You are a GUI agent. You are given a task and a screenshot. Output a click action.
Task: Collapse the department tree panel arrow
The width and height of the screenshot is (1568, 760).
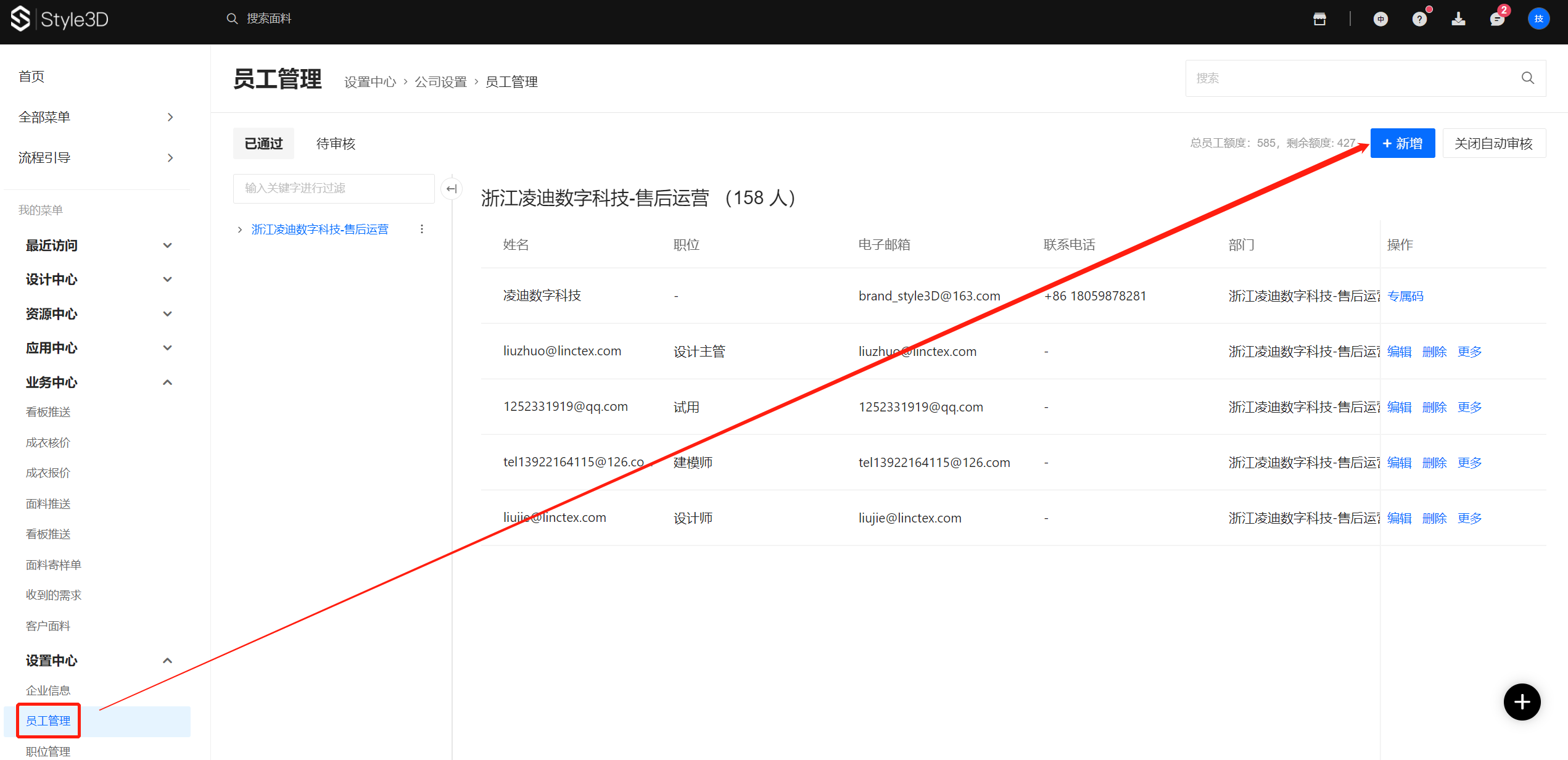(452, 189)
